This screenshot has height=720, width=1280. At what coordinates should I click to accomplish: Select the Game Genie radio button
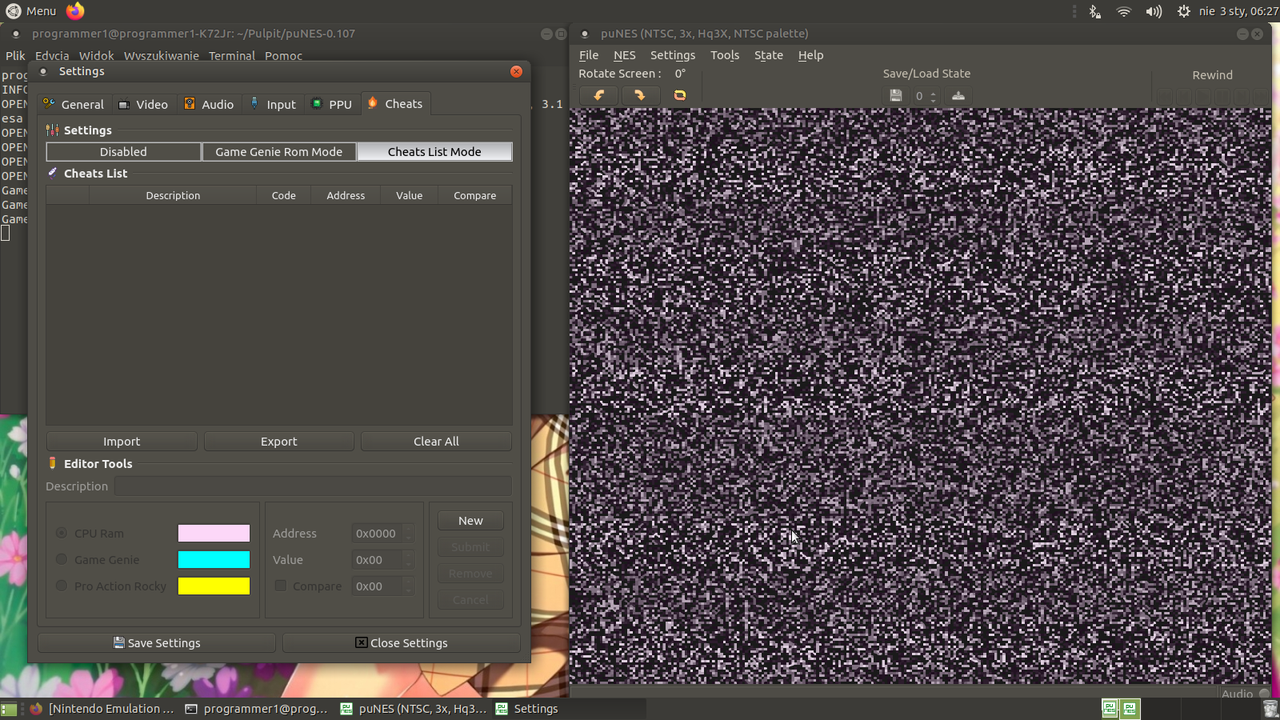62,559
